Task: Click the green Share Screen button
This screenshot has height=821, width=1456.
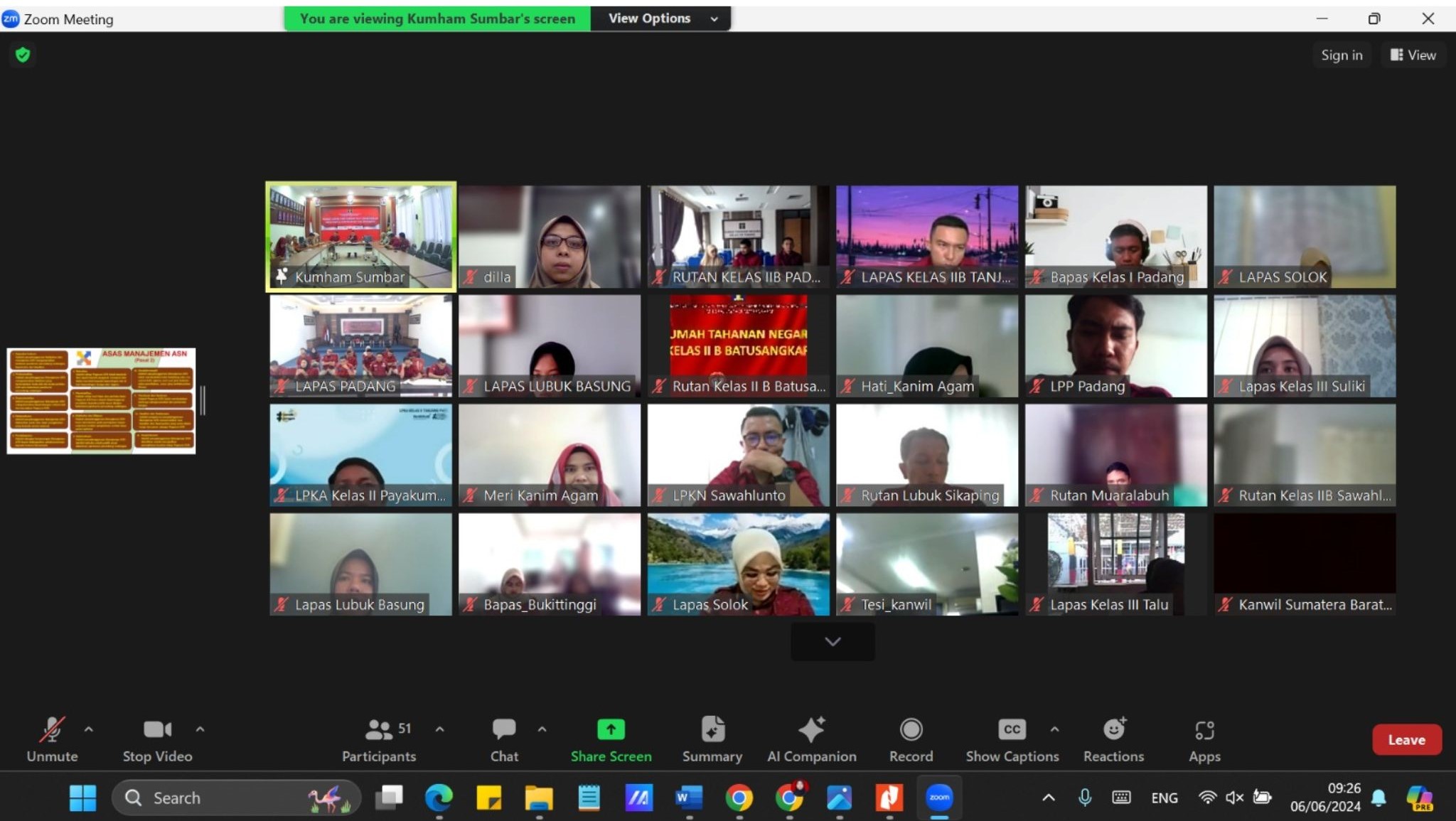Action: coord(611,739)
